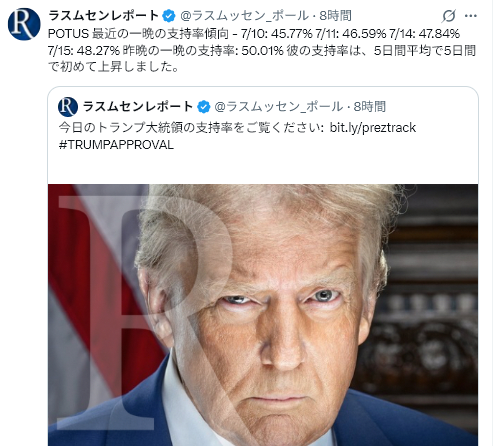Open the Grok explain icon on the post

[449, 16]
